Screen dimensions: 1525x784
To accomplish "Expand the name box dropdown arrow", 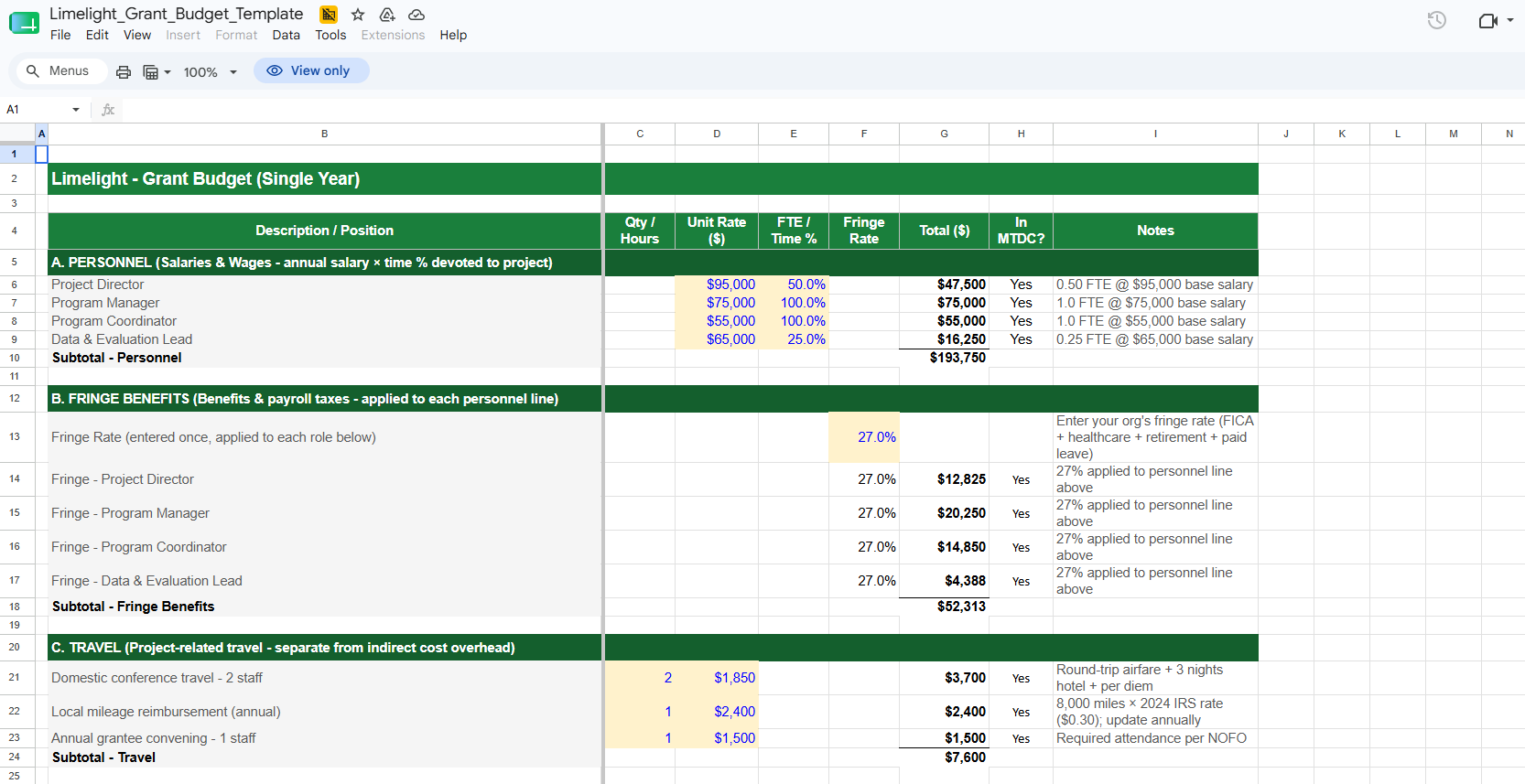I will 76,110.
